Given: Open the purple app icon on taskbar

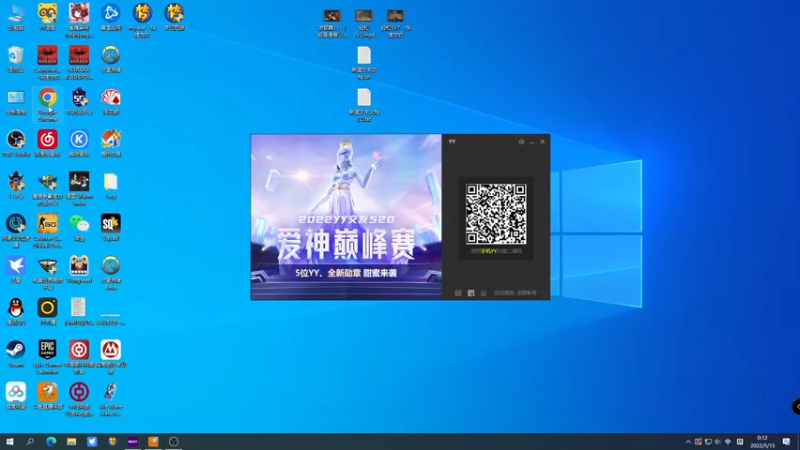Looking at the screenshot, I should coord(133,441).
